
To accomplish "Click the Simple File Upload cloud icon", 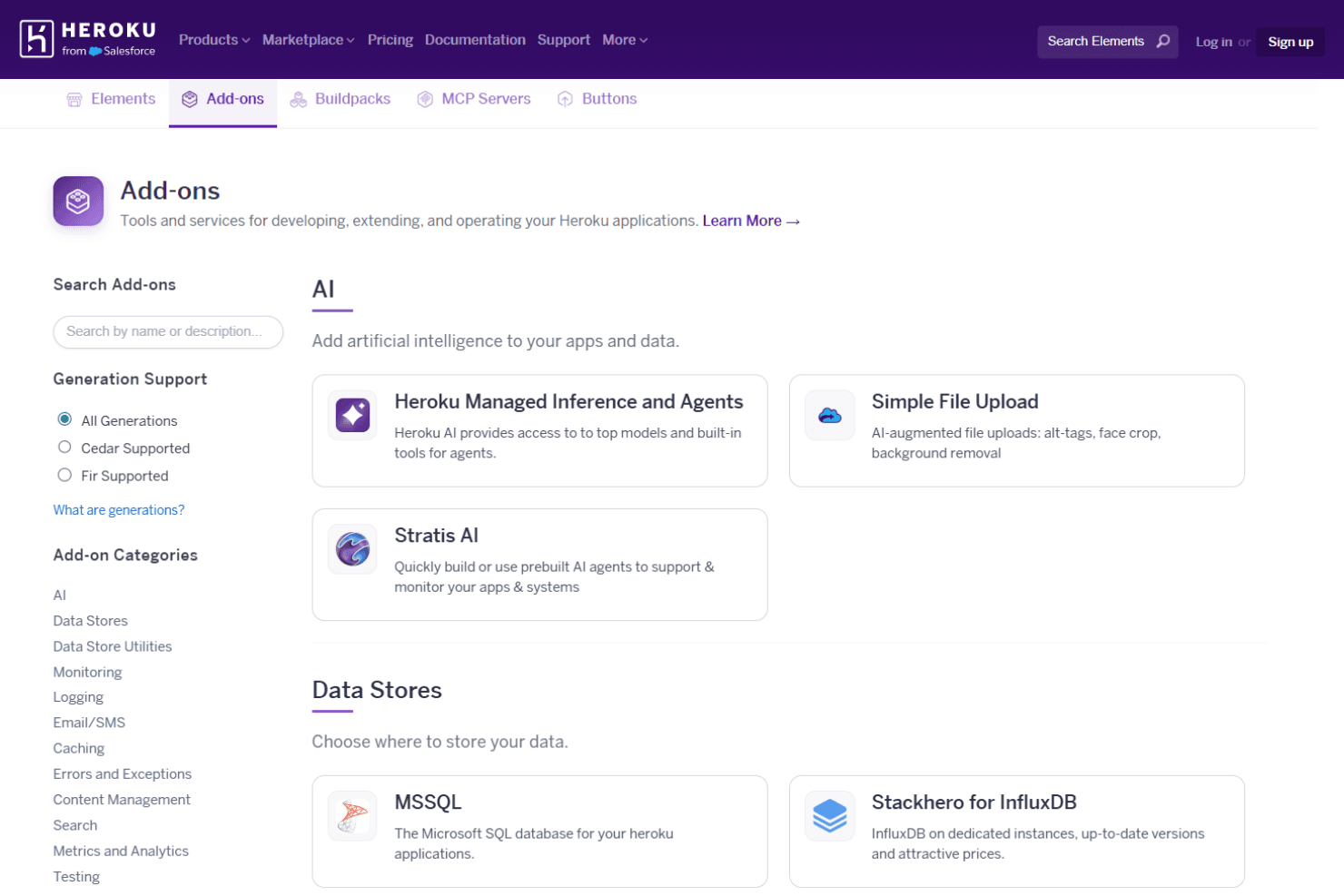I will click(x=830, y=415).
